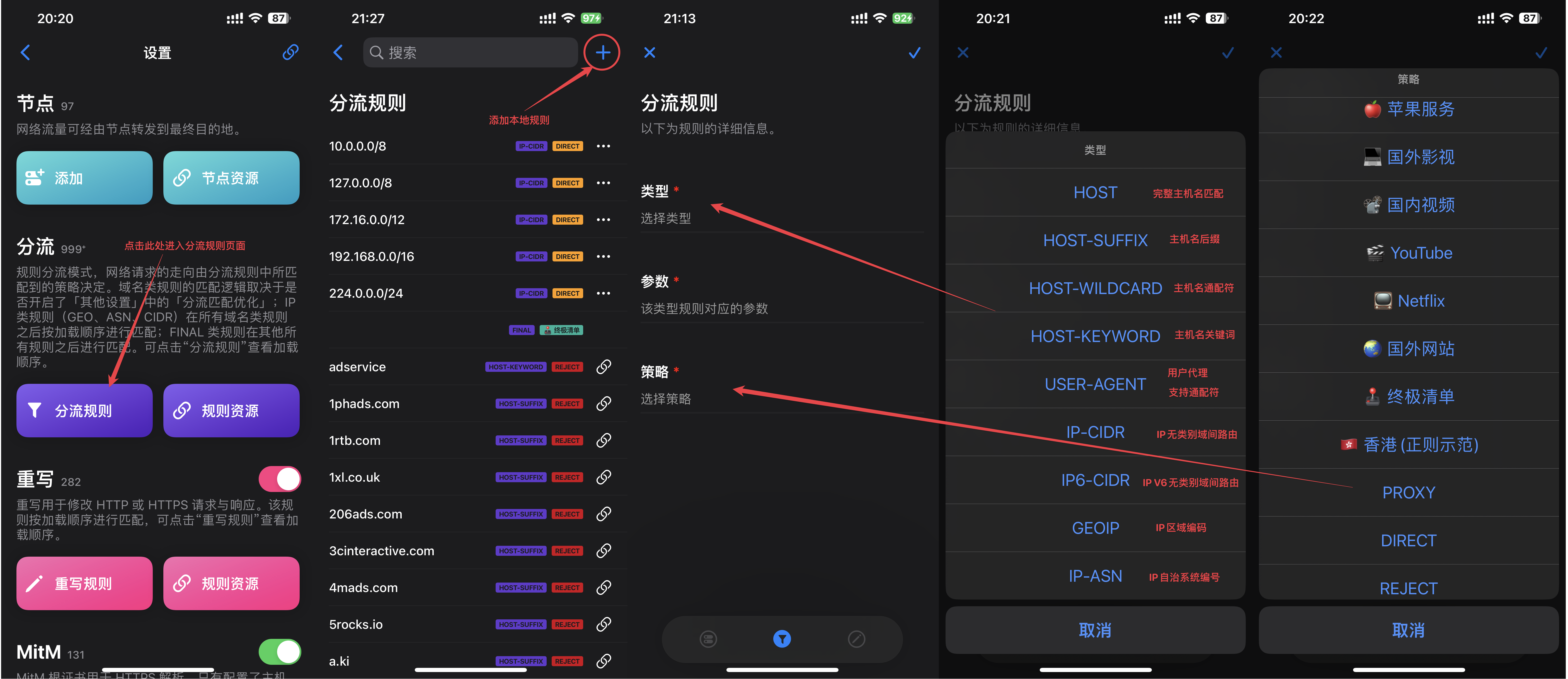This screenshot has height=679, width=1568.
Task: Select PROXY policy
Action: click(1409, 492)
